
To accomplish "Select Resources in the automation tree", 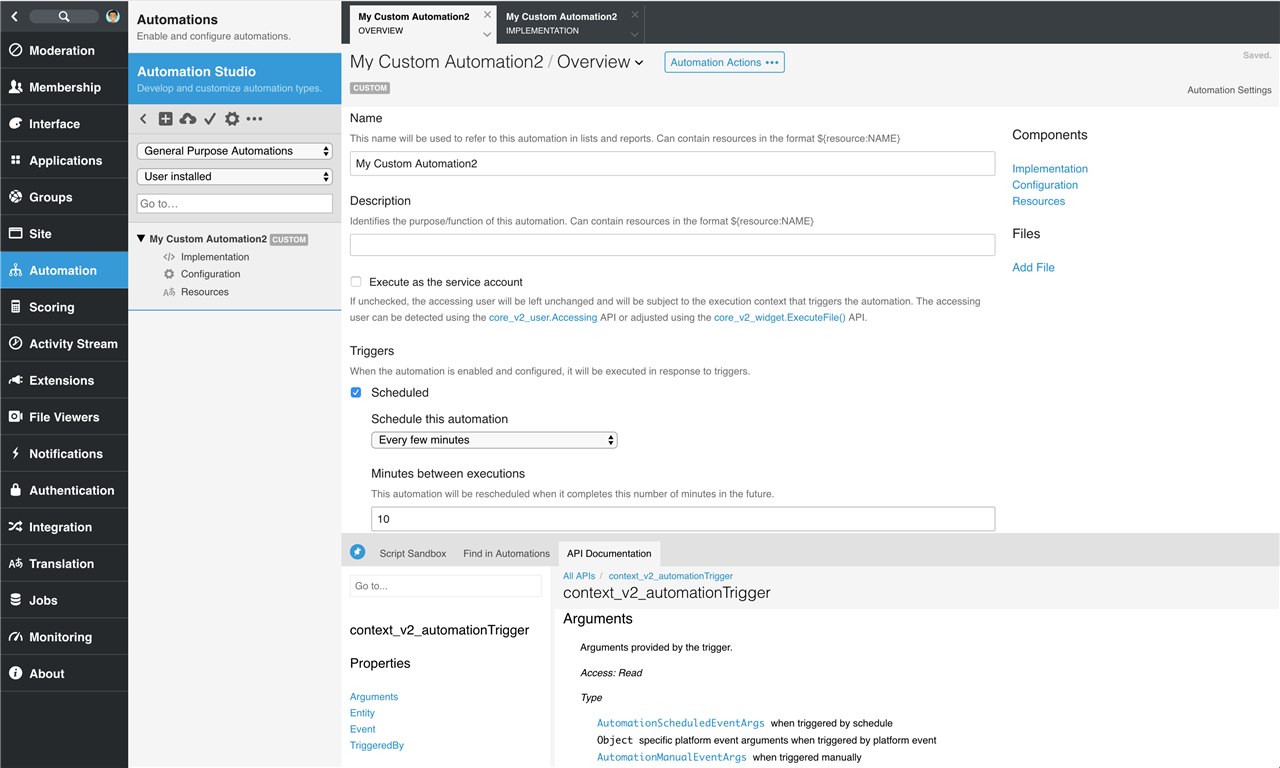I will tap(205, 292).
